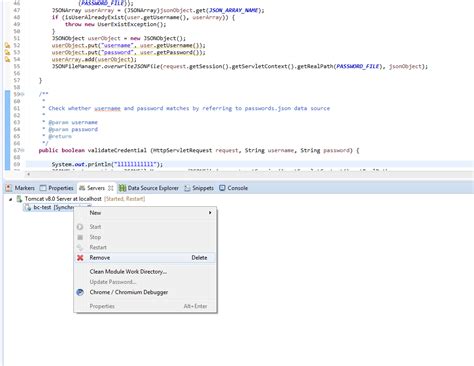The width and height of the screenshot is (474, 366).
Task: Choose Clean Module Work Directory option
Action: coord(128,272)
